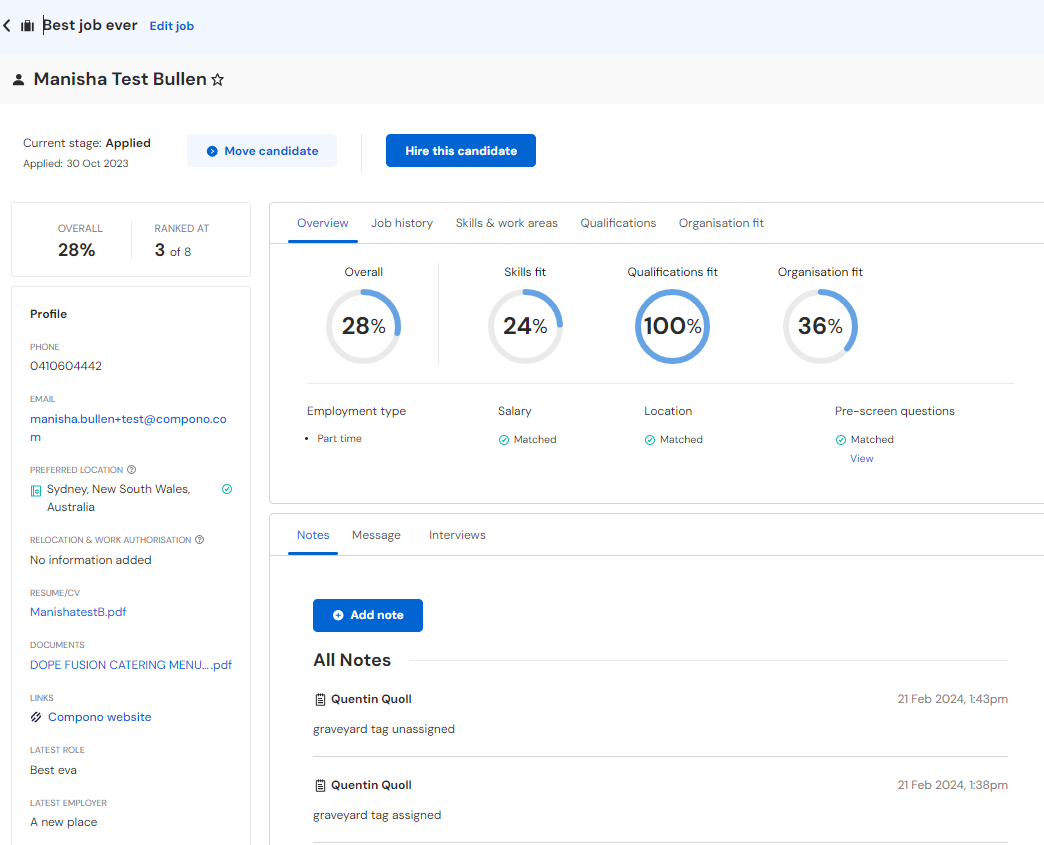Click the person icon beside candidate name

coord(19,80)
